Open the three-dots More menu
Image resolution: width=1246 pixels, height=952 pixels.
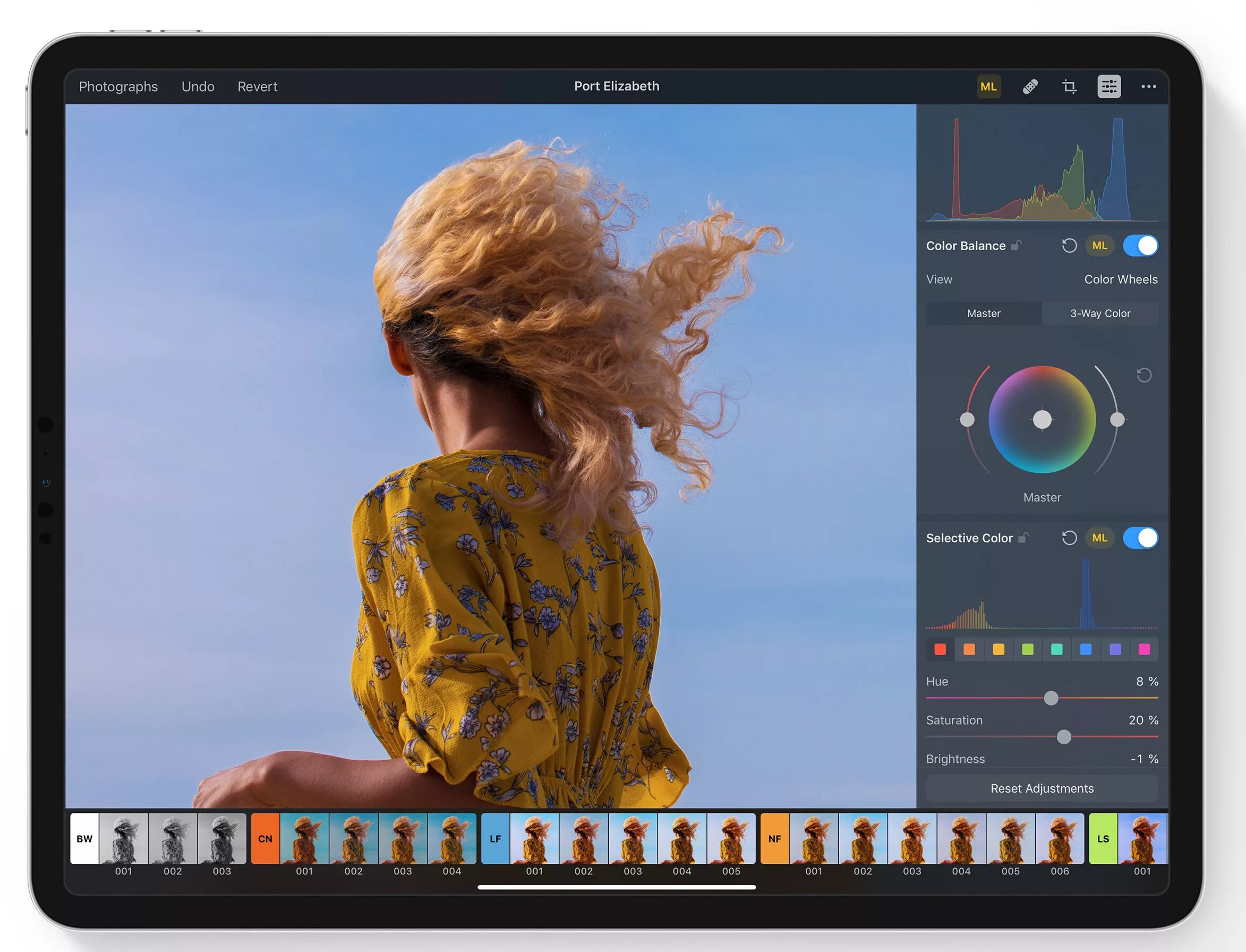pos(1149,87)
